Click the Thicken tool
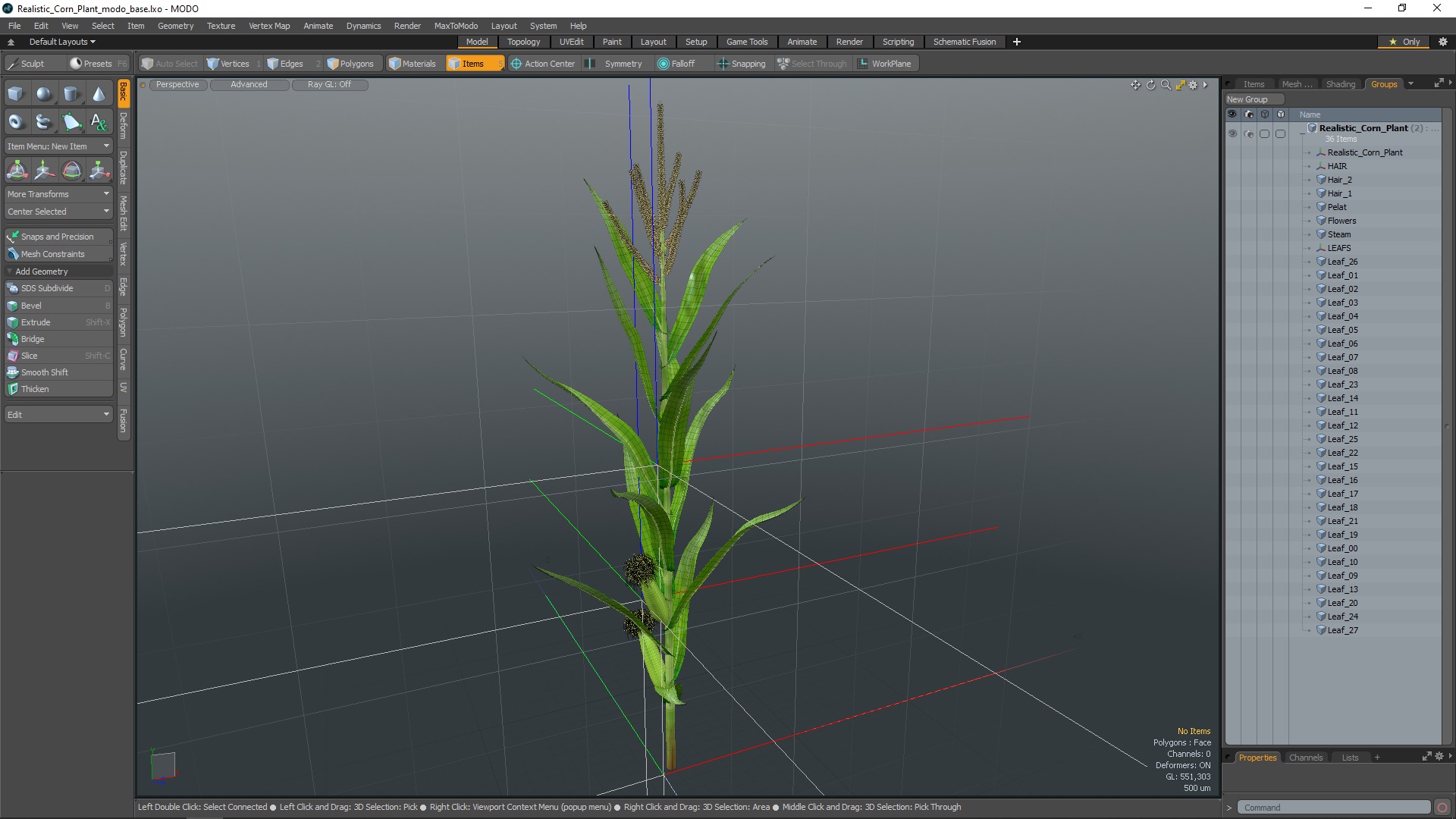The width and height of the screenshot is (1456, 819). click(x=58, y=389)
